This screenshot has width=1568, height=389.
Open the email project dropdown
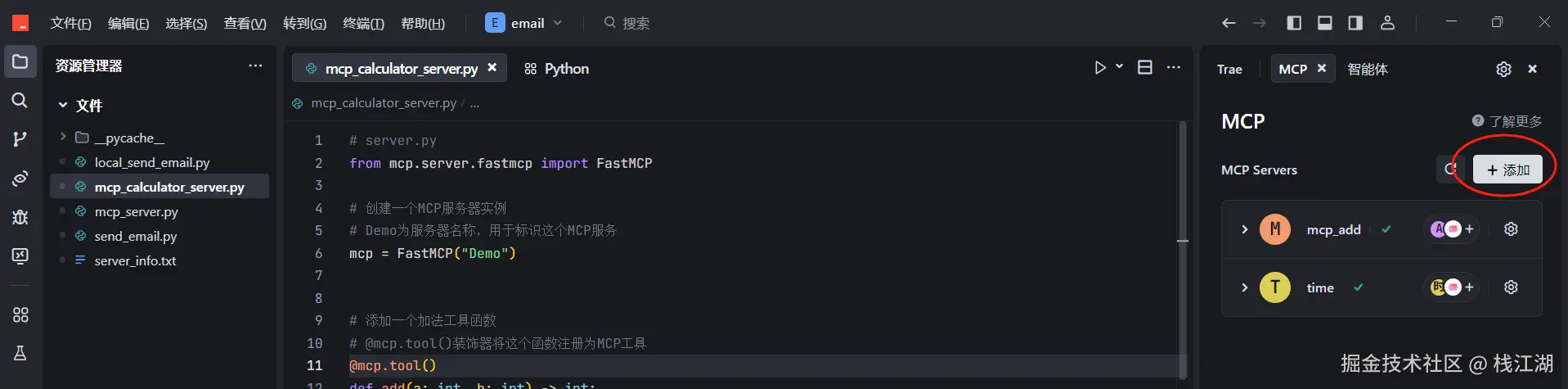(x=524, y=23)
